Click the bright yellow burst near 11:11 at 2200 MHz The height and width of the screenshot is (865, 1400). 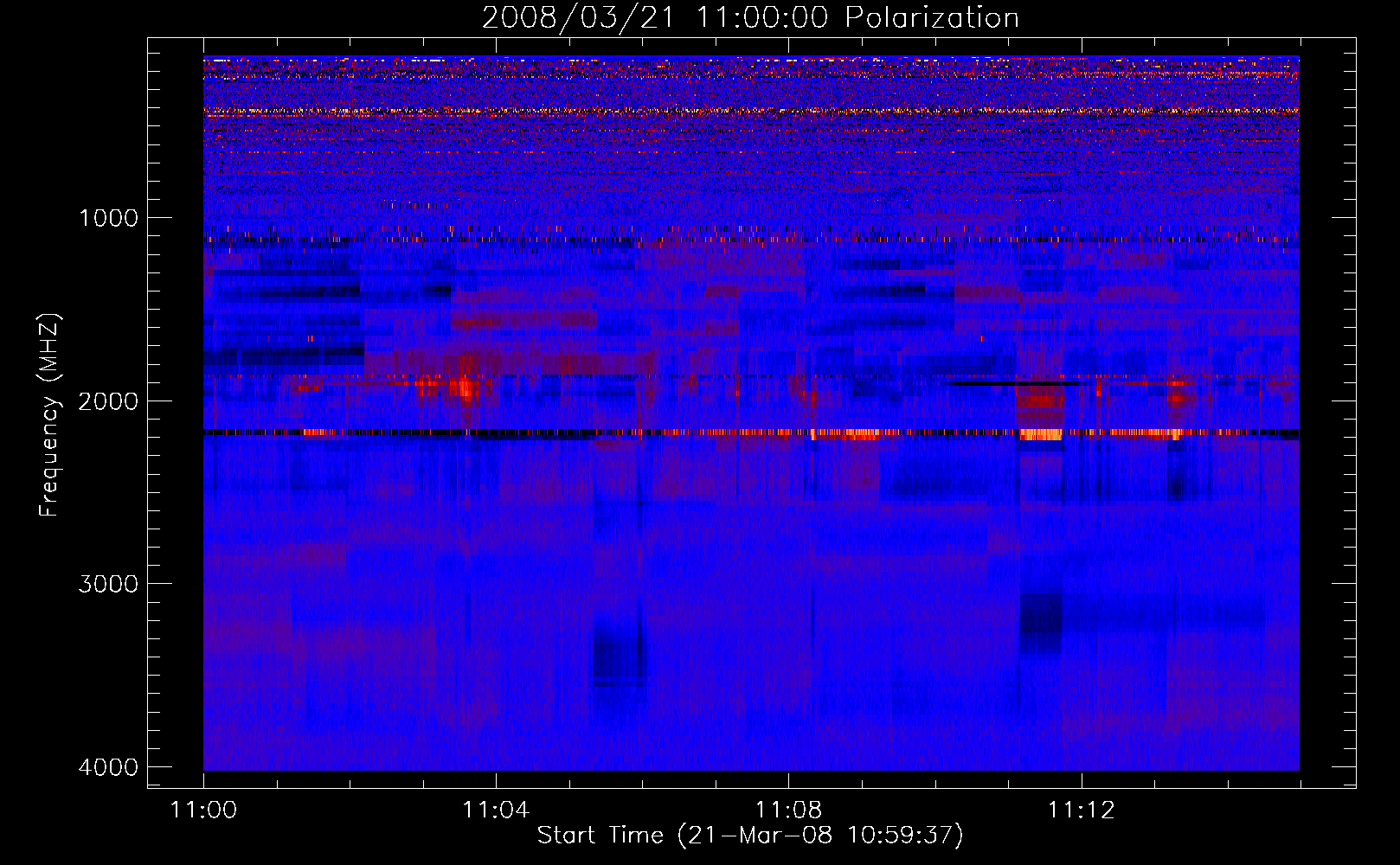coord(1041,434)
